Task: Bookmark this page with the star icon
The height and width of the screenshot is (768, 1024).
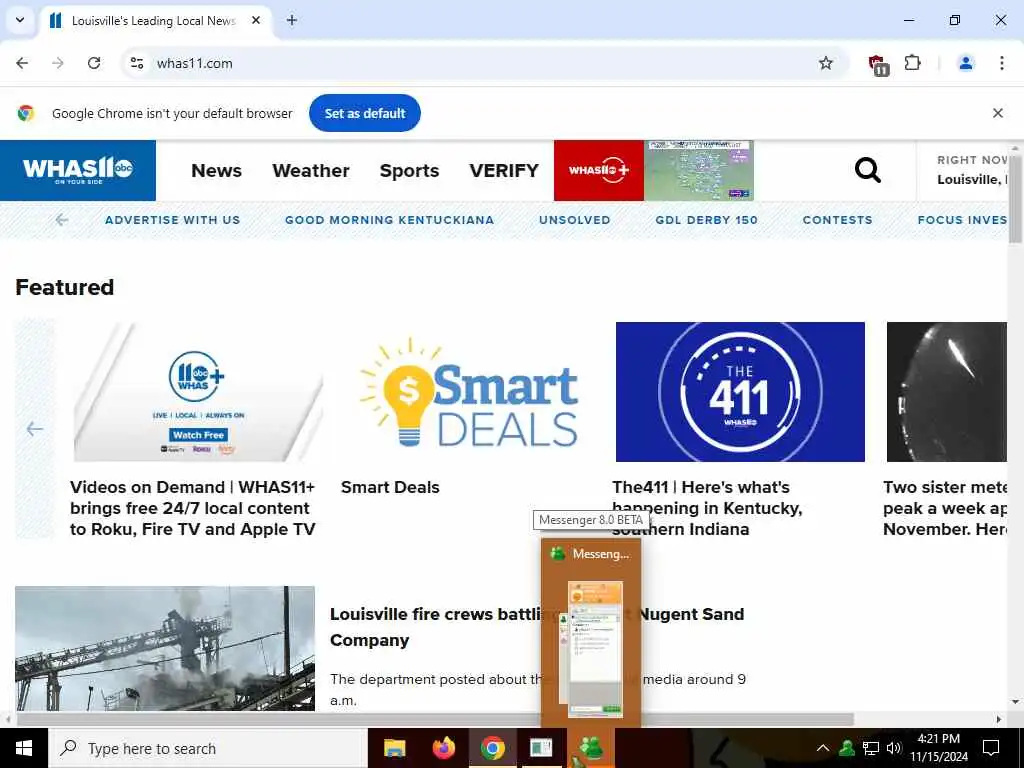Action: click(x=825, y=63)
